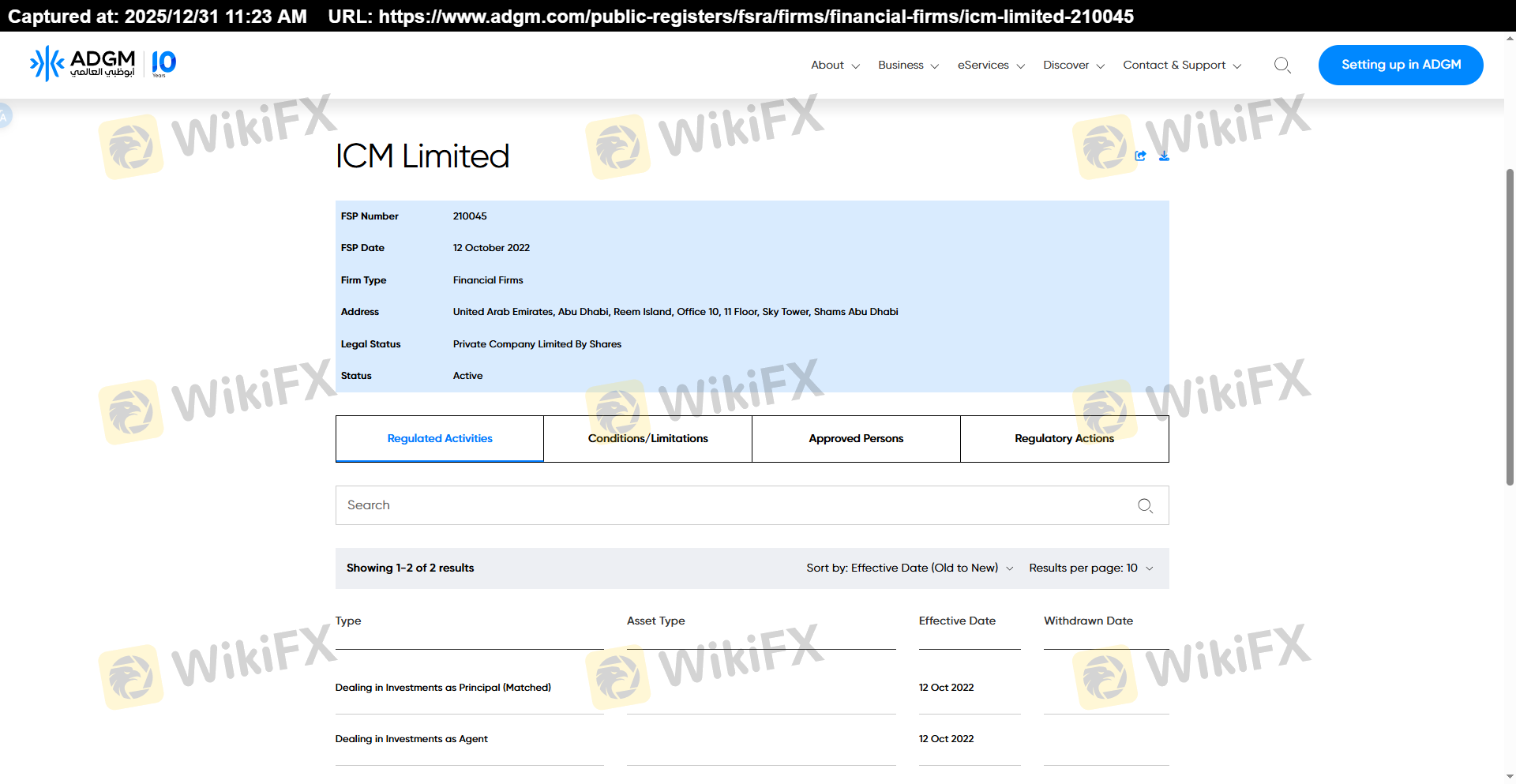Click the magnifier icon in Search field
The image size is (1516, 784).
[1145, 505]
